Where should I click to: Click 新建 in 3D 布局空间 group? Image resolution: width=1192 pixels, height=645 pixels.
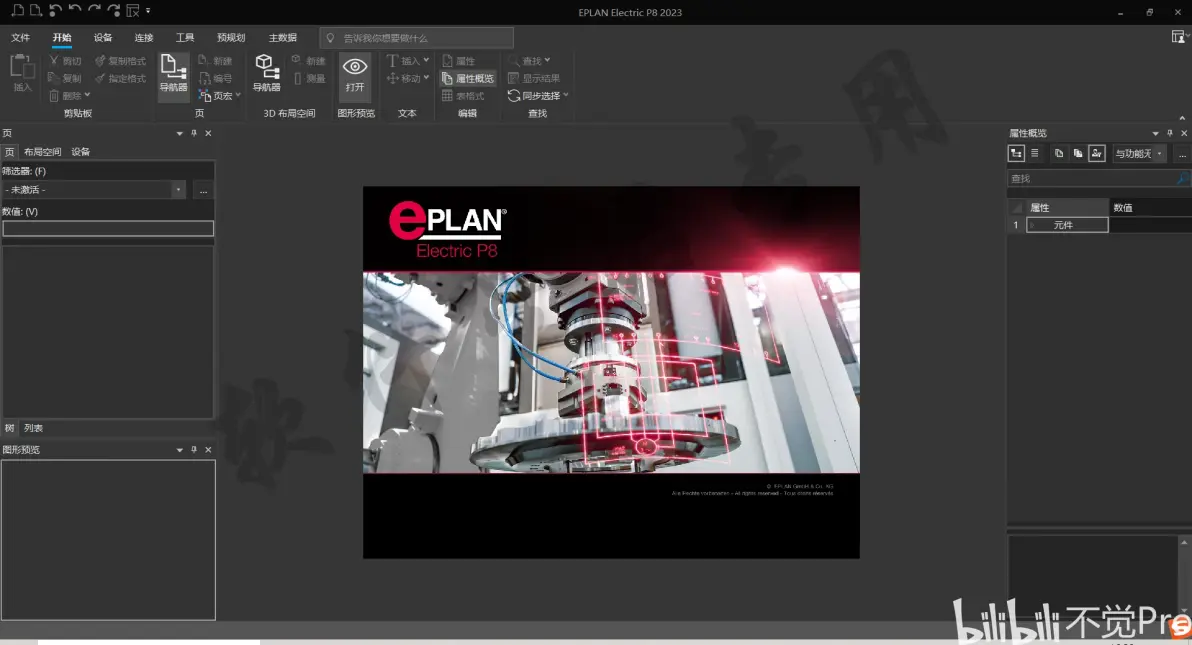click(308, 60)
